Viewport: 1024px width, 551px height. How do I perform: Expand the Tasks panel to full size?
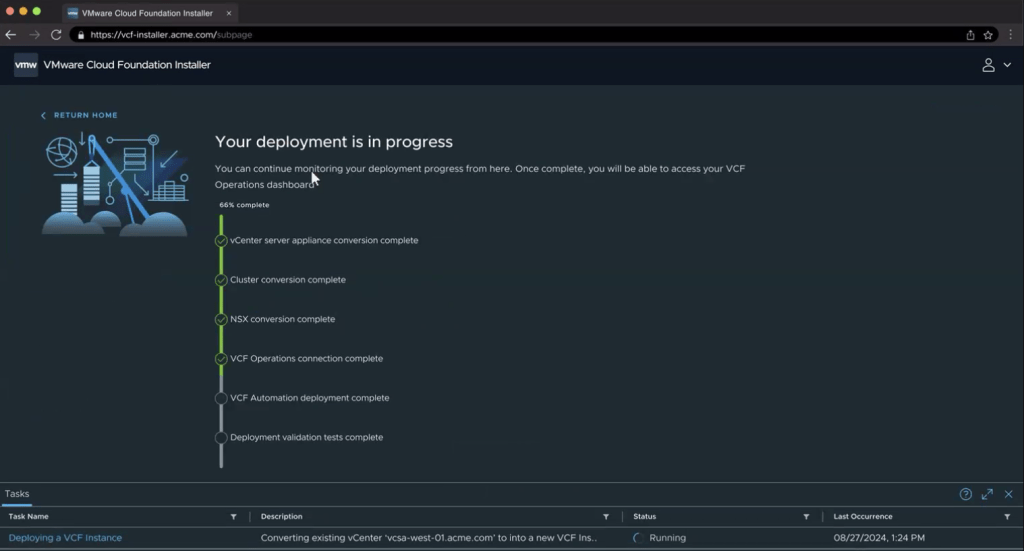pyautogui.click(x=987, y=494)
